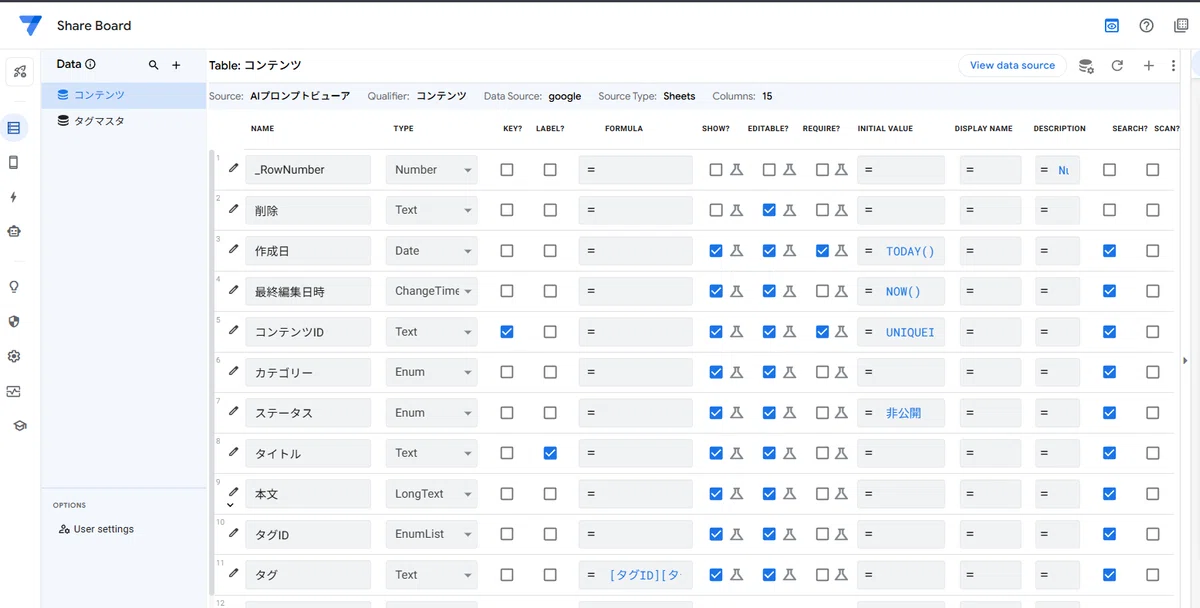Screen dimensions: 1200x608
Task: Open the help question mark icon
Action: [1146, 26]
